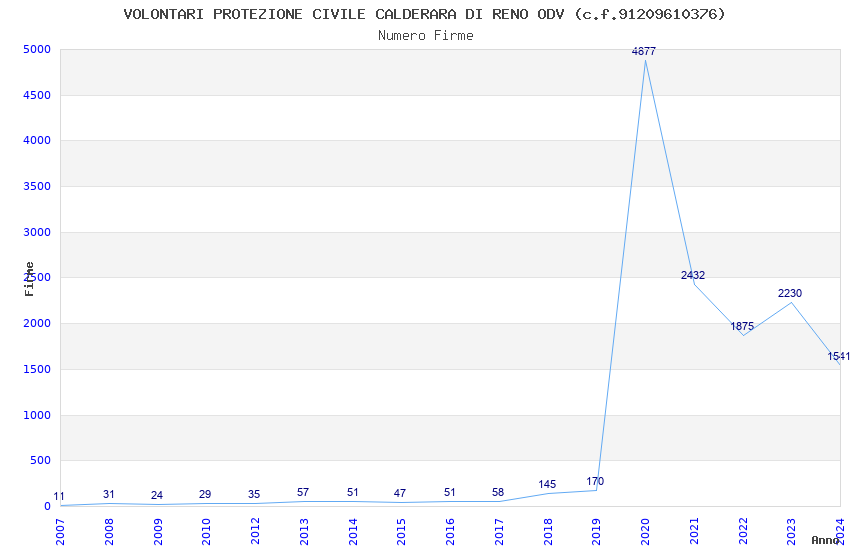Viewport: 850px width, 550px height.
Task: Click the 2023 year axis label
Action: point(791,529)
